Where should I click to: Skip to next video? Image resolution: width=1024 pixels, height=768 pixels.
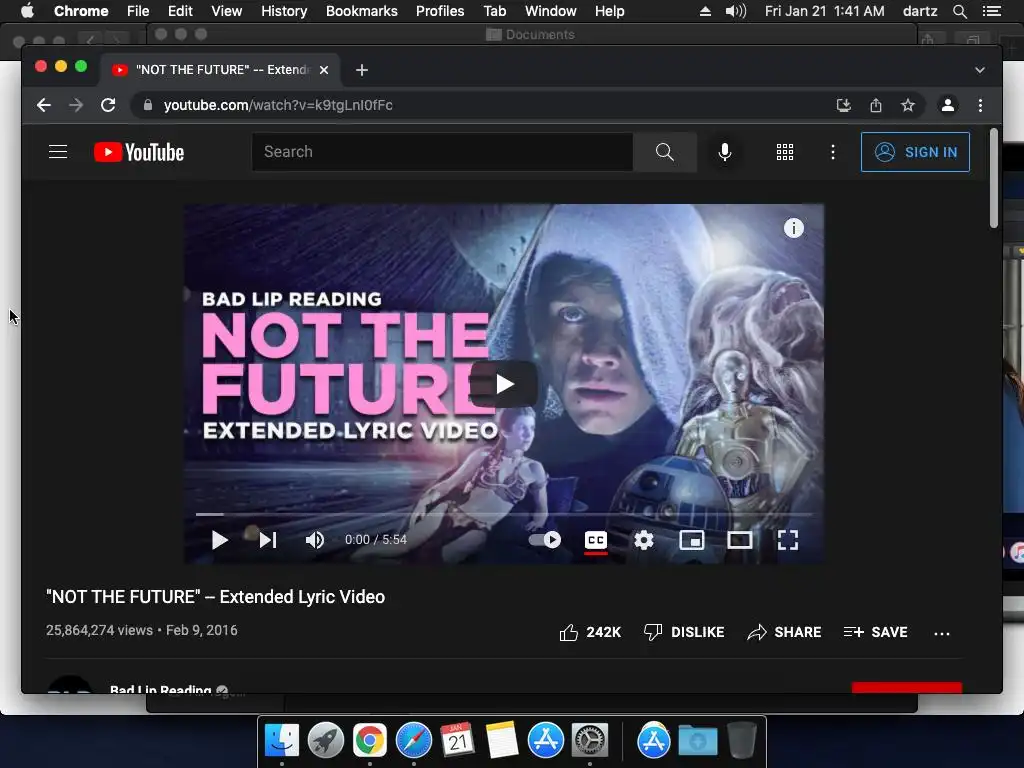pyautogui.click(x=268, y=540)
